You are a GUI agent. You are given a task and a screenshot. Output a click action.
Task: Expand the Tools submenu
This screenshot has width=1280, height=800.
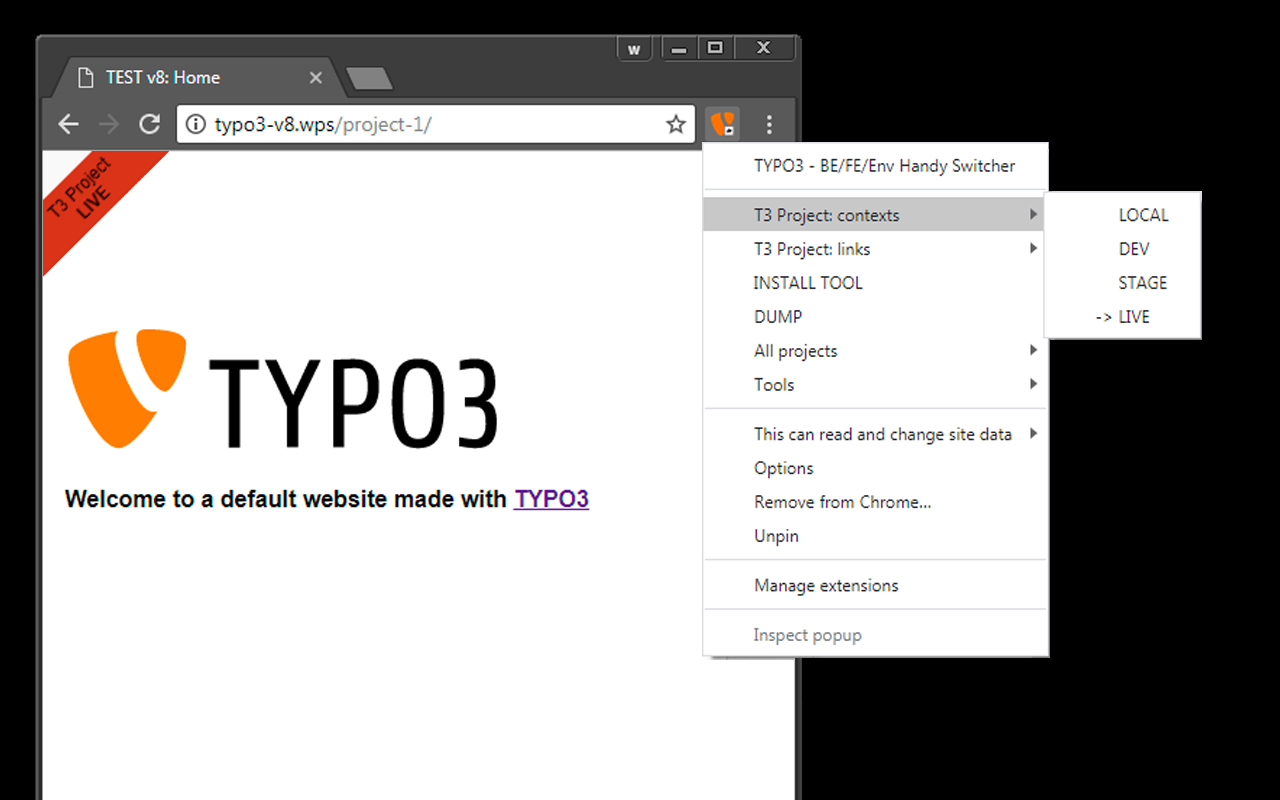774,384
